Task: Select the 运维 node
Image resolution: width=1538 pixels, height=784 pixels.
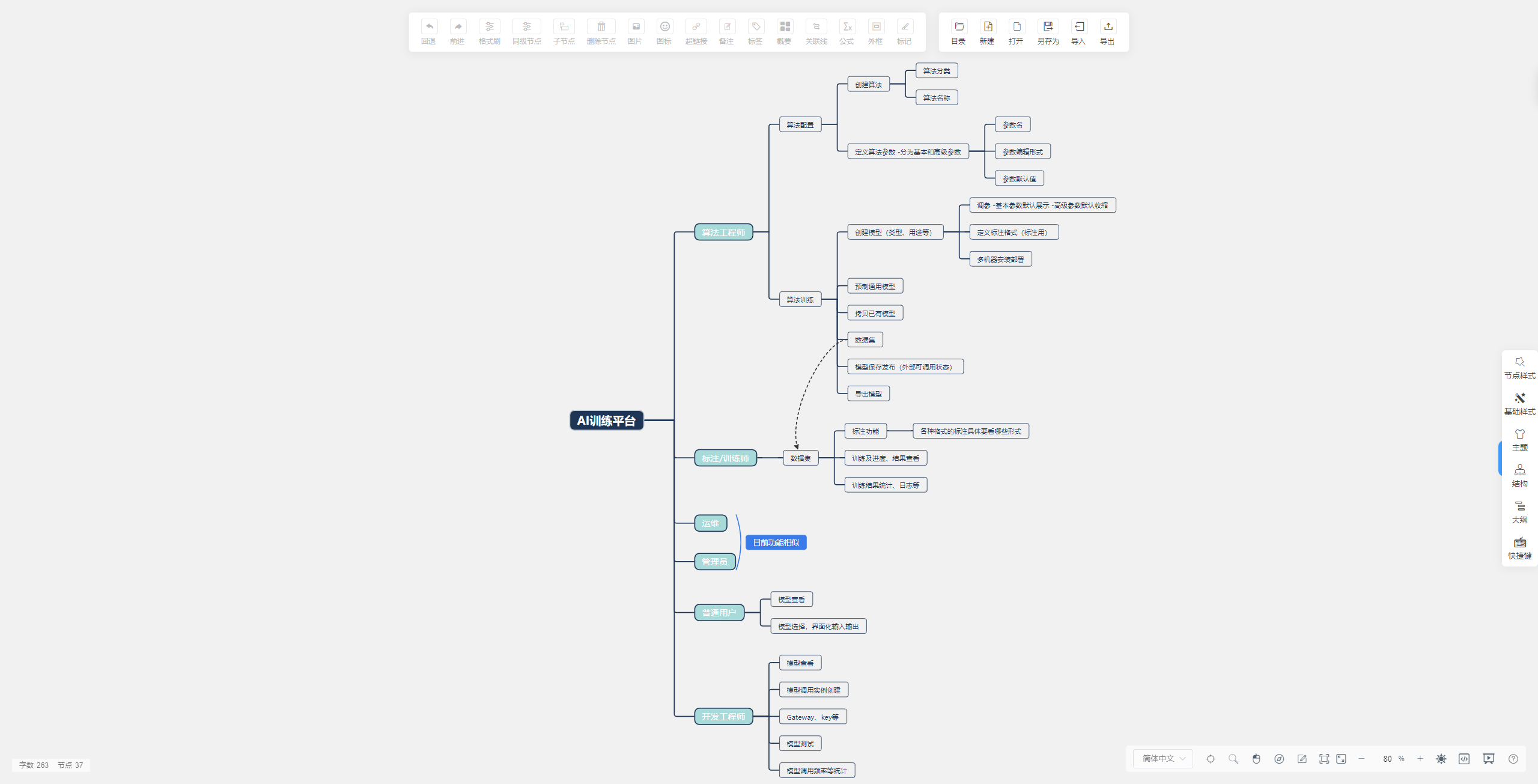Action: coord(711,523)
